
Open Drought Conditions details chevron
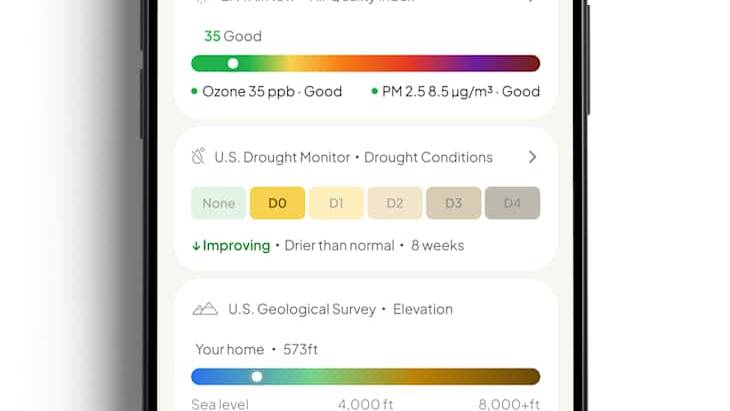(533, 157)
